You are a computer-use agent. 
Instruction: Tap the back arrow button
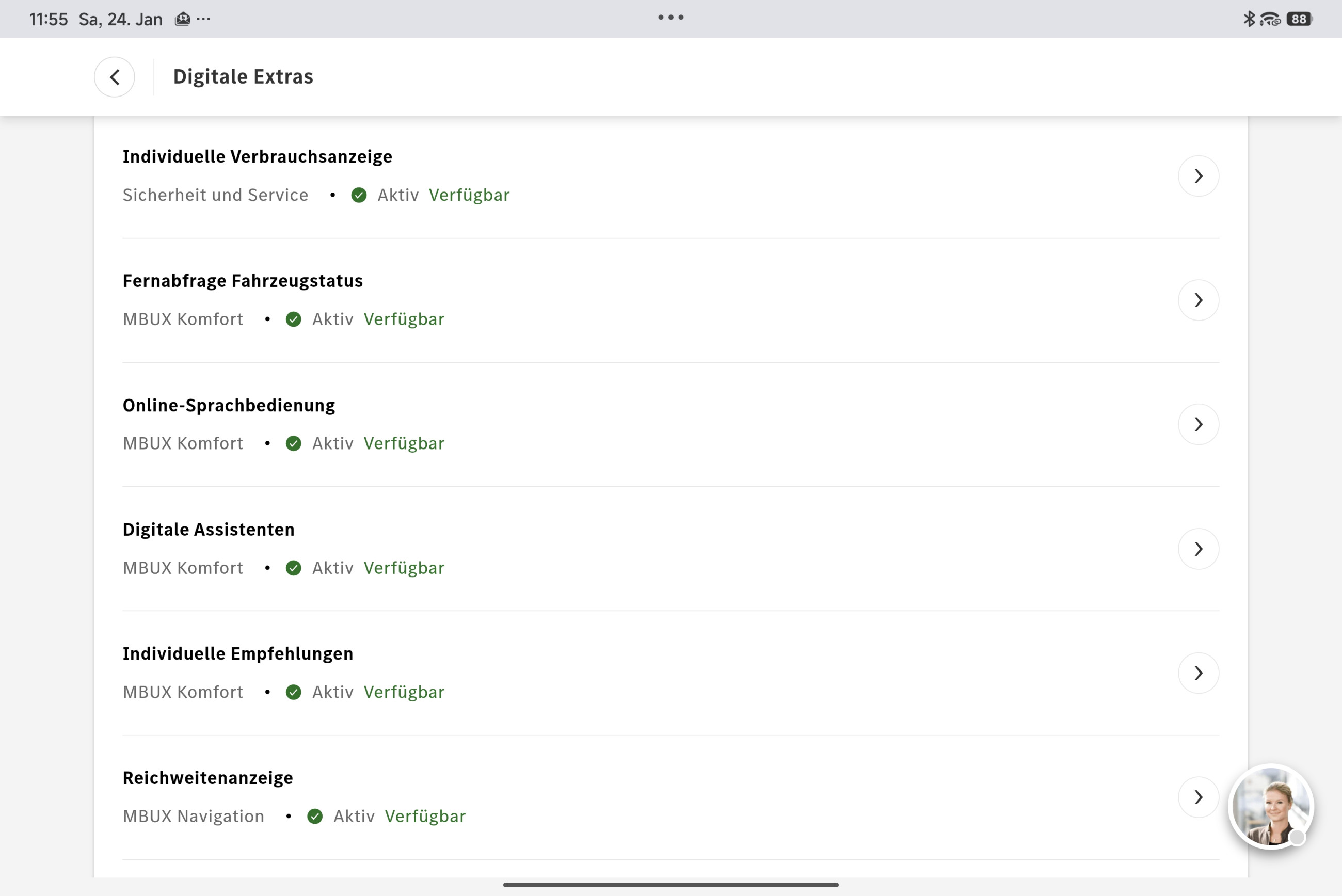tap(114, 76)
